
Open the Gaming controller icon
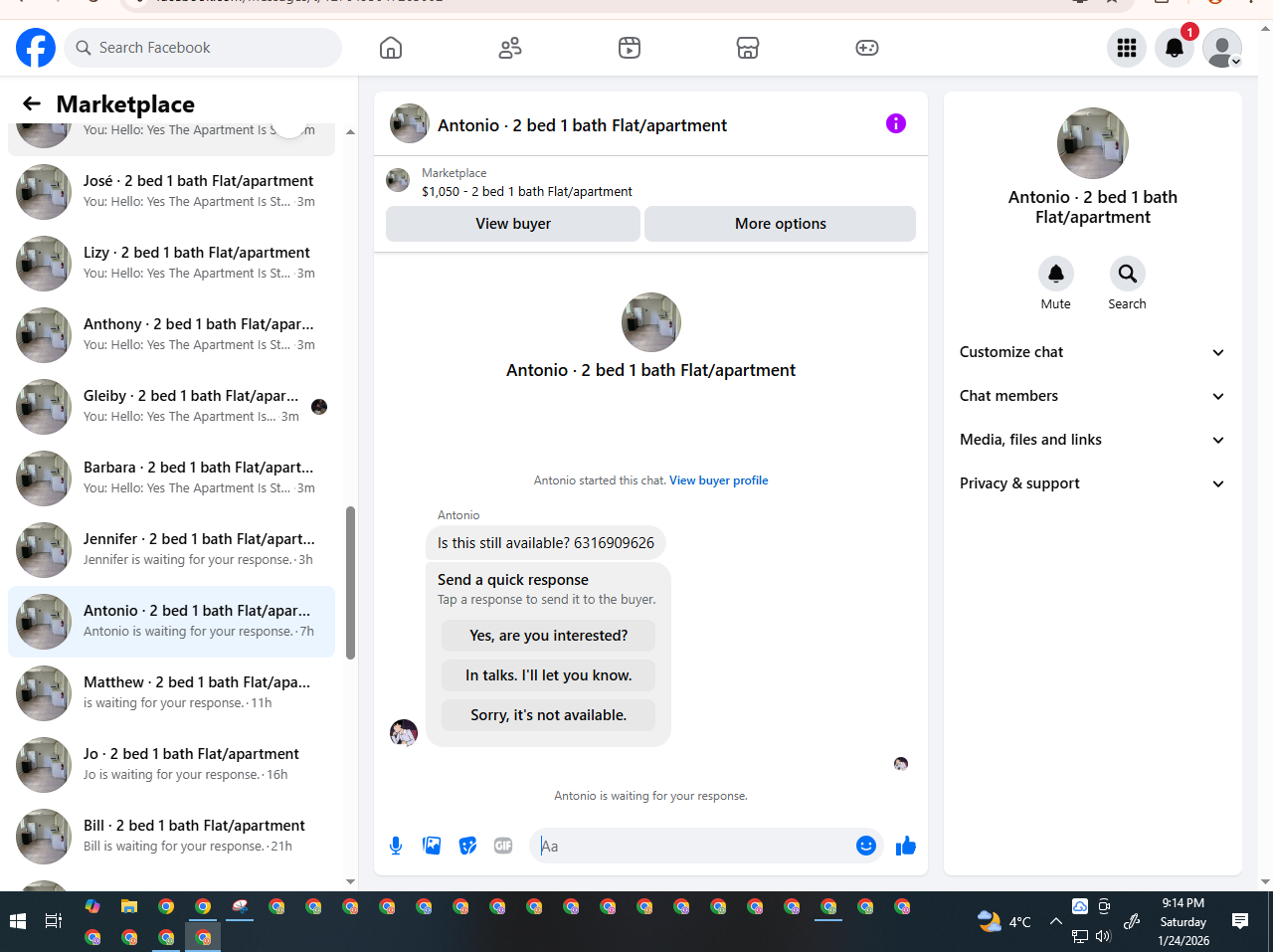tap(867, 48)
